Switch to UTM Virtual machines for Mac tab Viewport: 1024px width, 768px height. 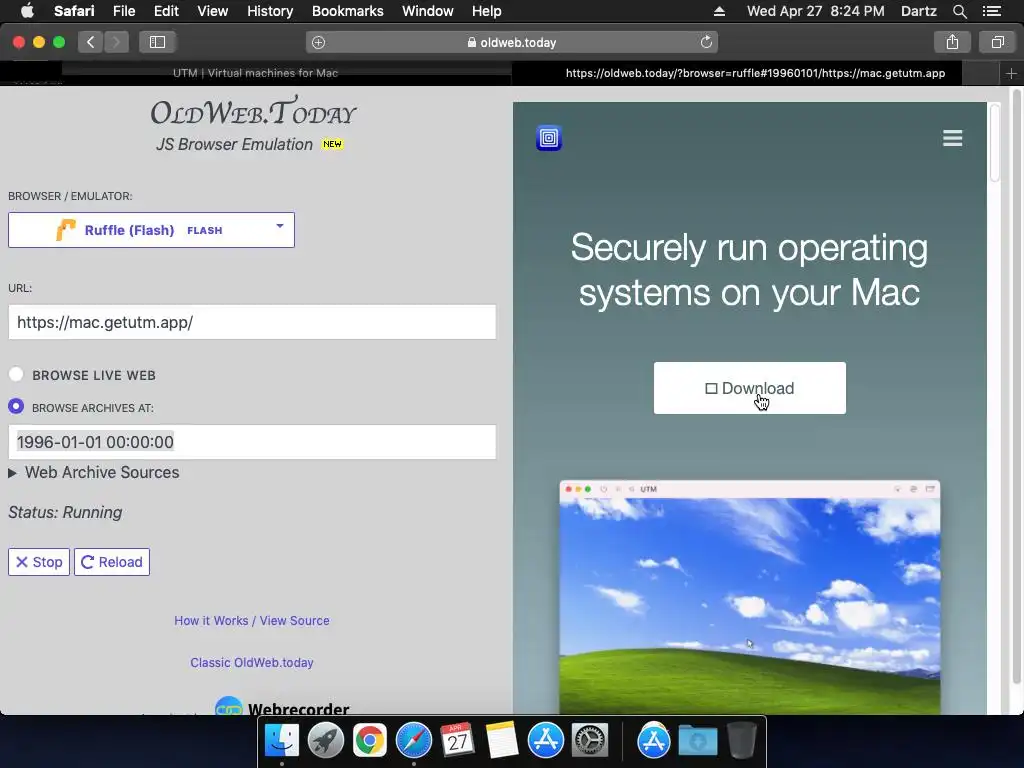(255, 73)
